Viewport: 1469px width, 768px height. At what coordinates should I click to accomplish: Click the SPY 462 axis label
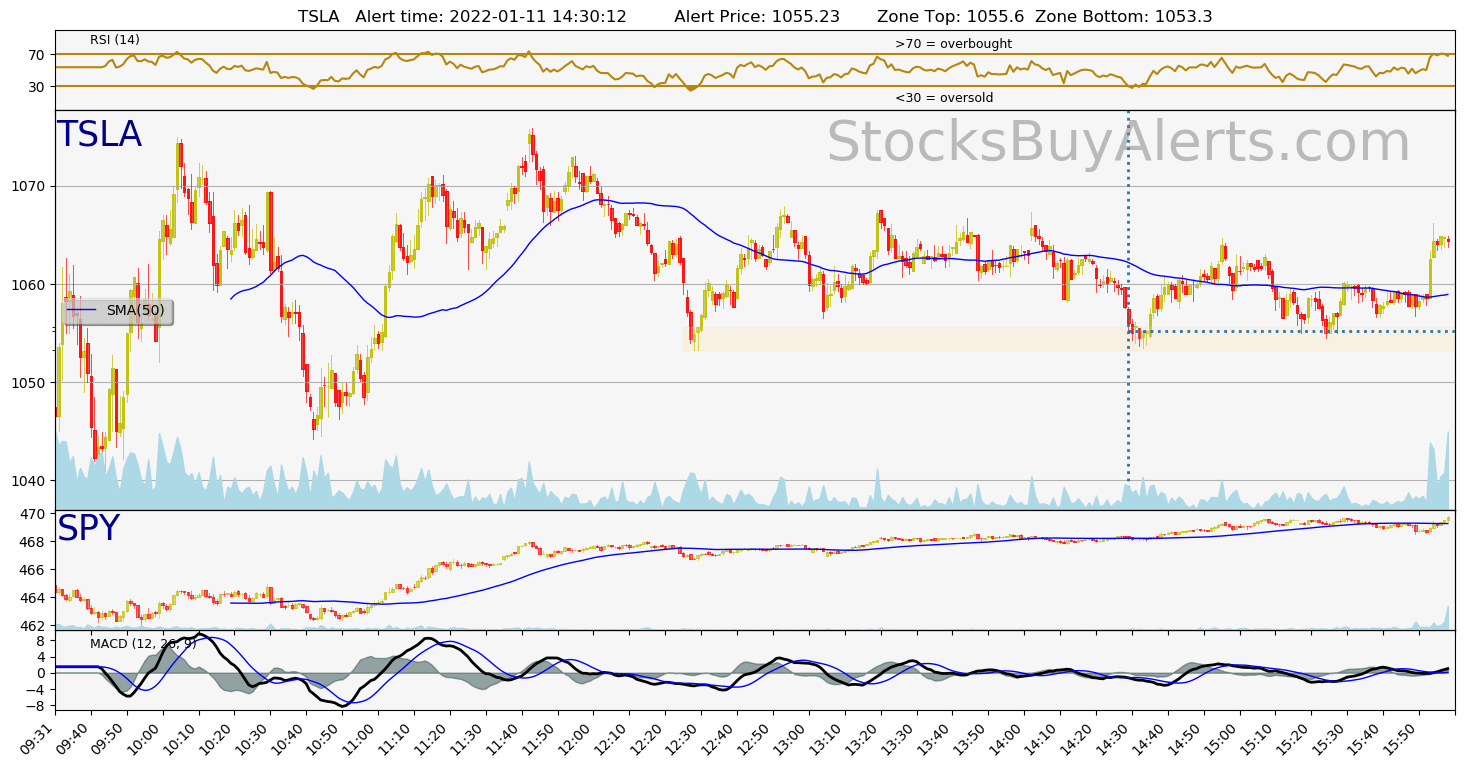click(x=33, y=625)
